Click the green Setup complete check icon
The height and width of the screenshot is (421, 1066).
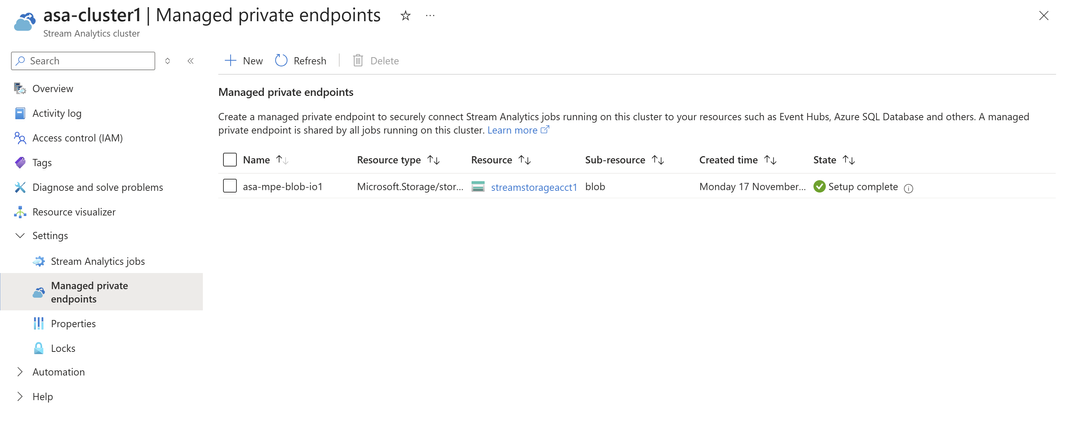[819, 186]
